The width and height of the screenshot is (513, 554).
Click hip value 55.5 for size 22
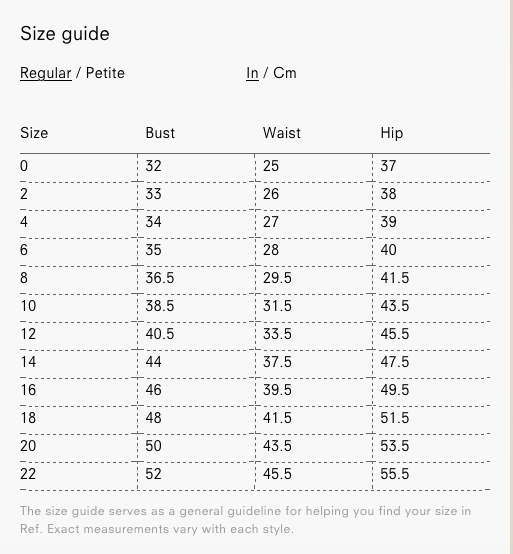(395, 474)
